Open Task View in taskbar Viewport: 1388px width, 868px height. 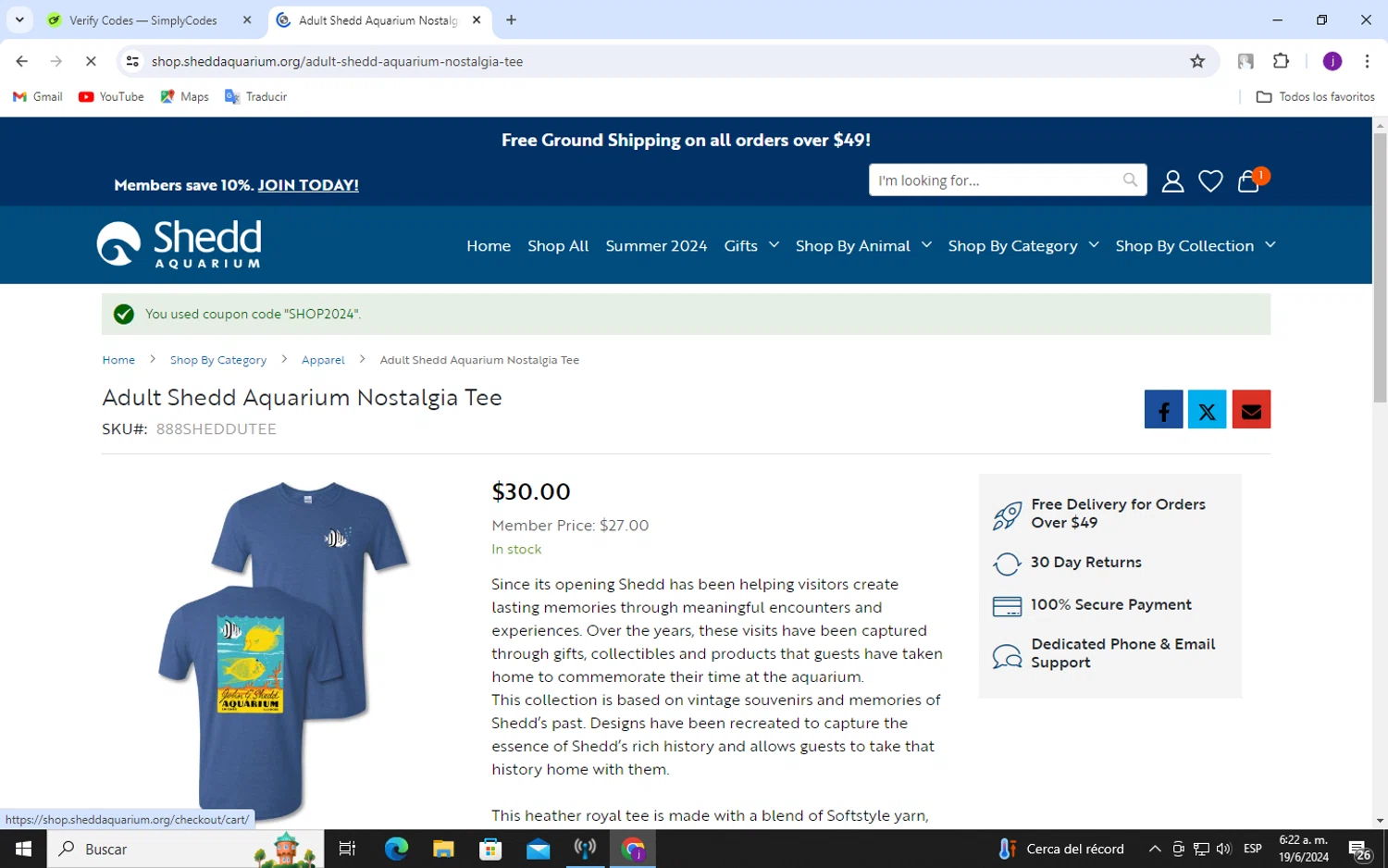[x=347, y=849]
